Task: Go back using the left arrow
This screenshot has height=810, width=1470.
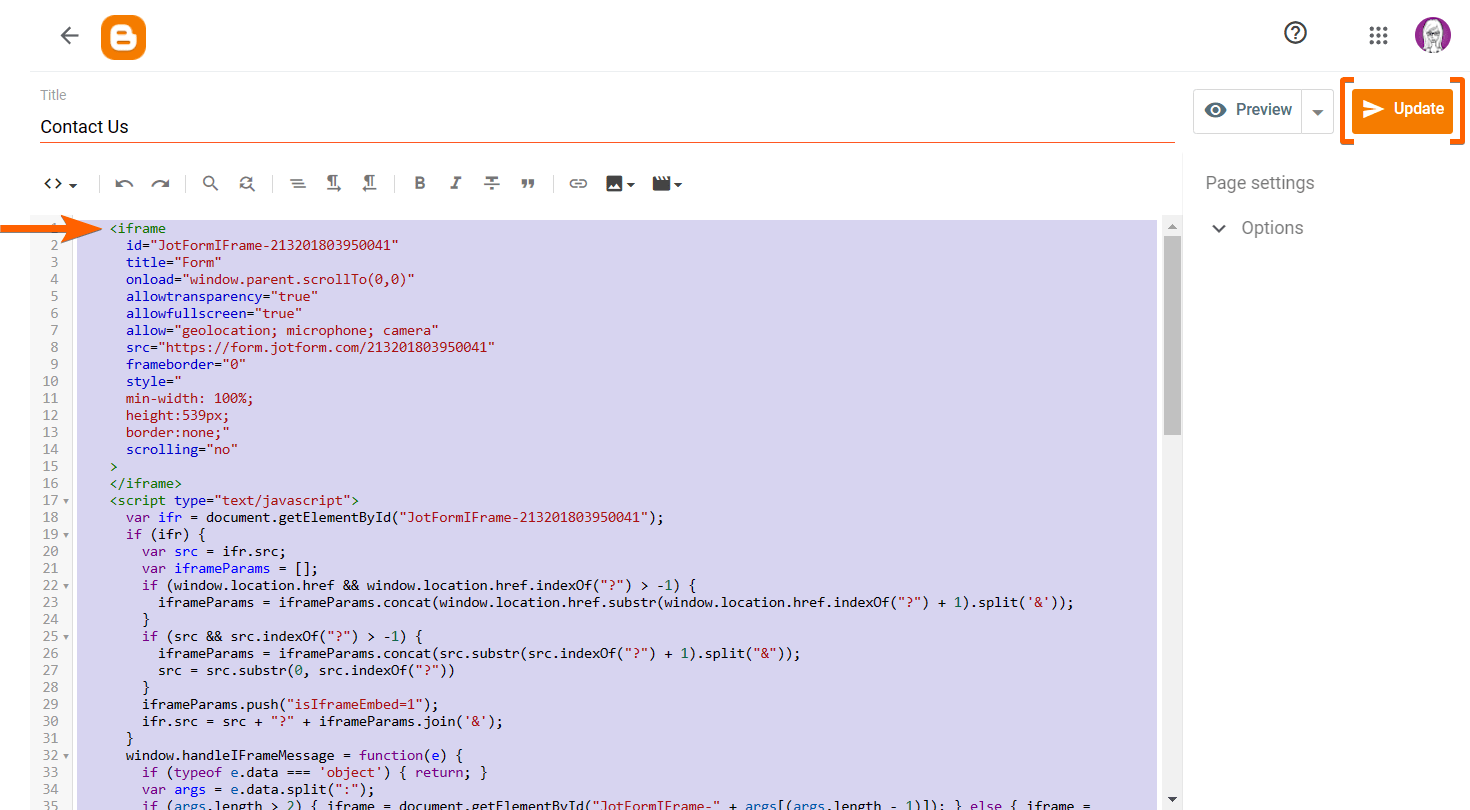Action: click(69, 36)
